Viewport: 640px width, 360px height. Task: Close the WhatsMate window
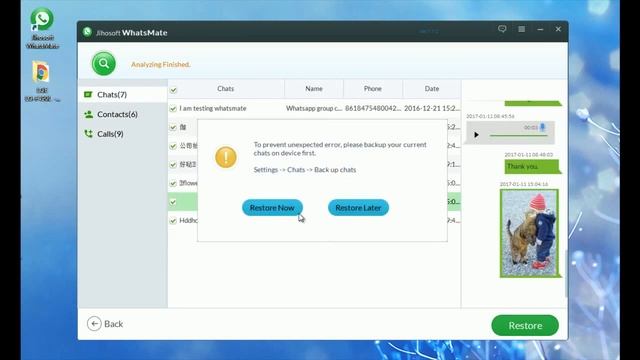click(558, 29)
